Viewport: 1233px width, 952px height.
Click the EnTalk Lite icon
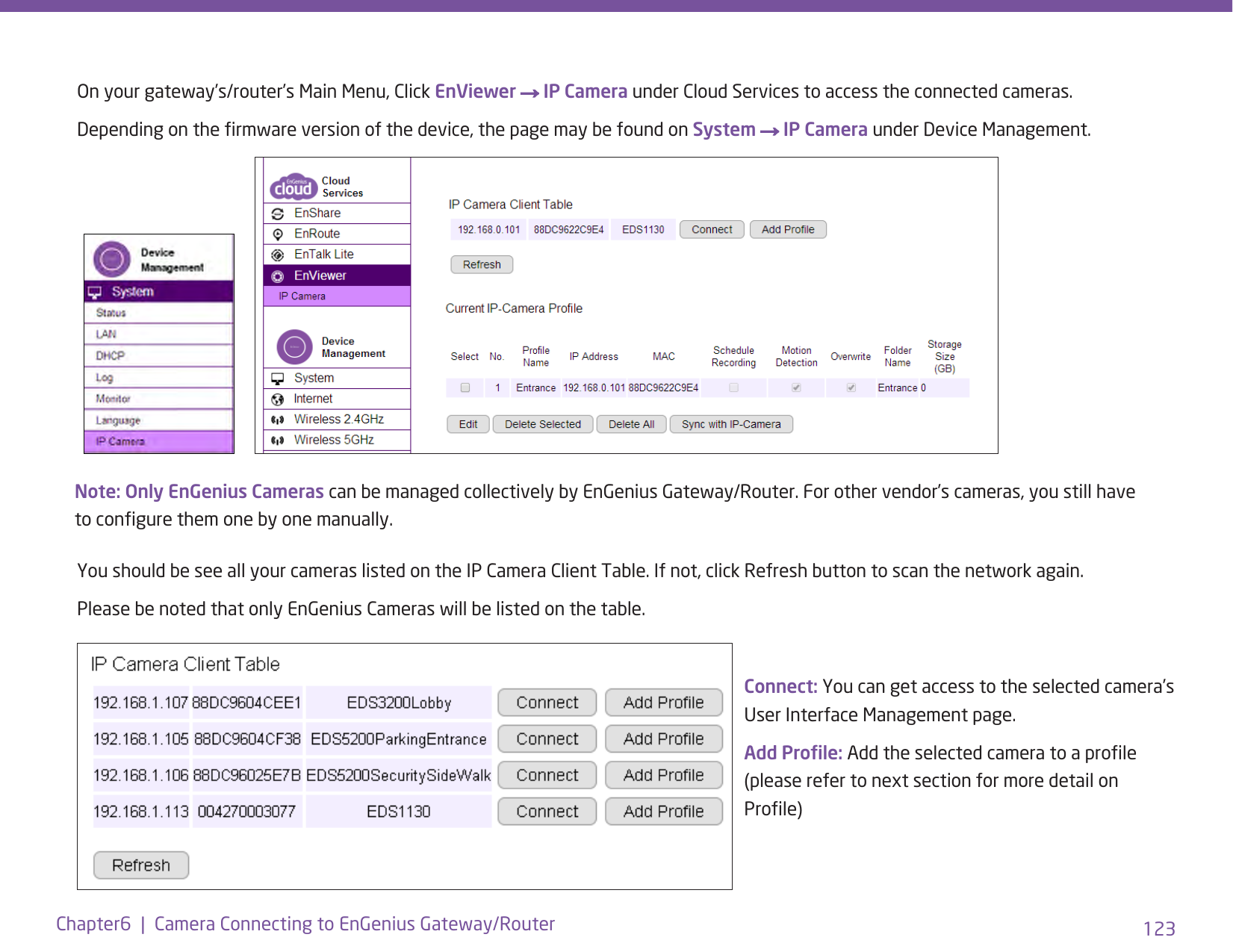pos(278,255)
